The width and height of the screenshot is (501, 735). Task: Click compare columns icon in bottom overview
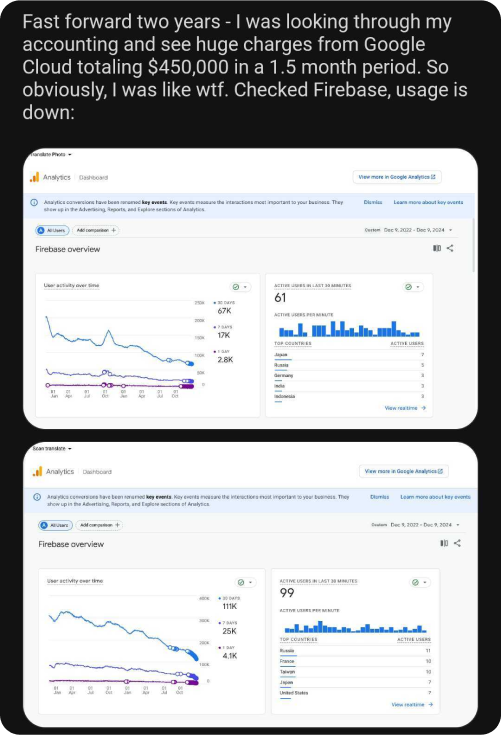pyautogui.click(x=444, y=543)
